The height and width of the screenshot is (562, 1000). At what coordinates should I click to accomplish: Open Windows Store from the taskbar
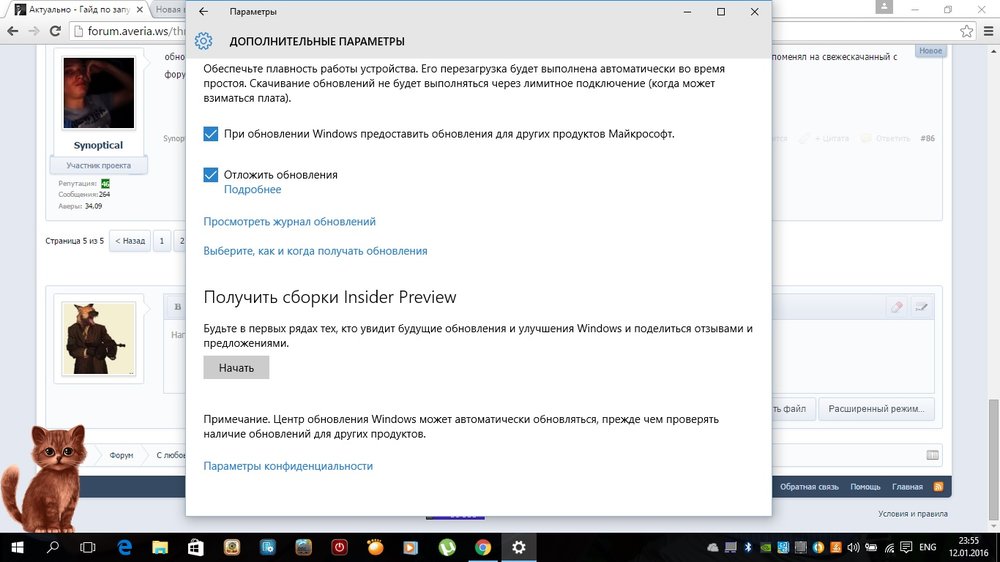[196, 547]
